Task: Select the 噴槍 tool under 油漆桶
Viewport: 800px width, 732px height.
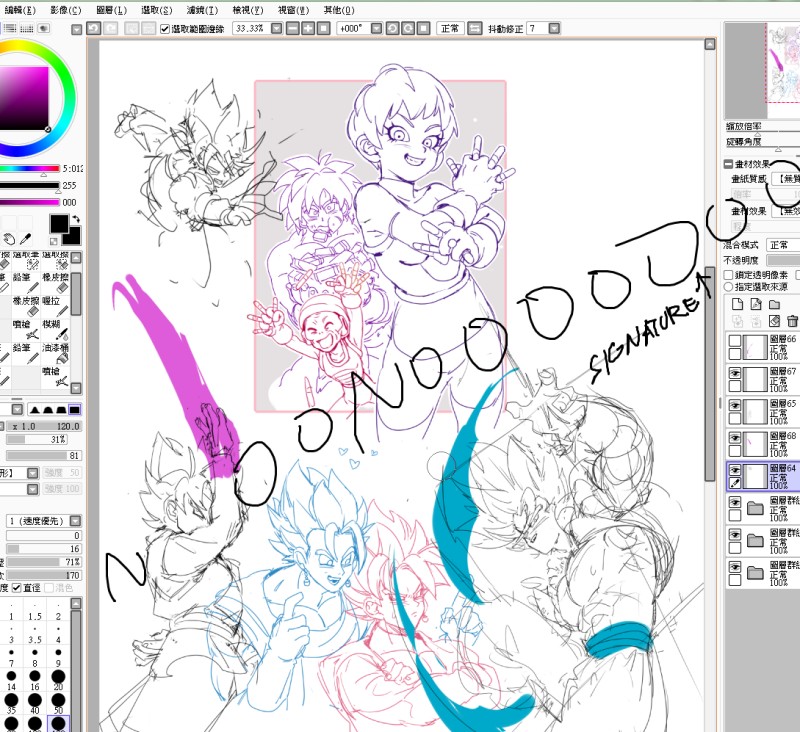Action: [55, 376]
